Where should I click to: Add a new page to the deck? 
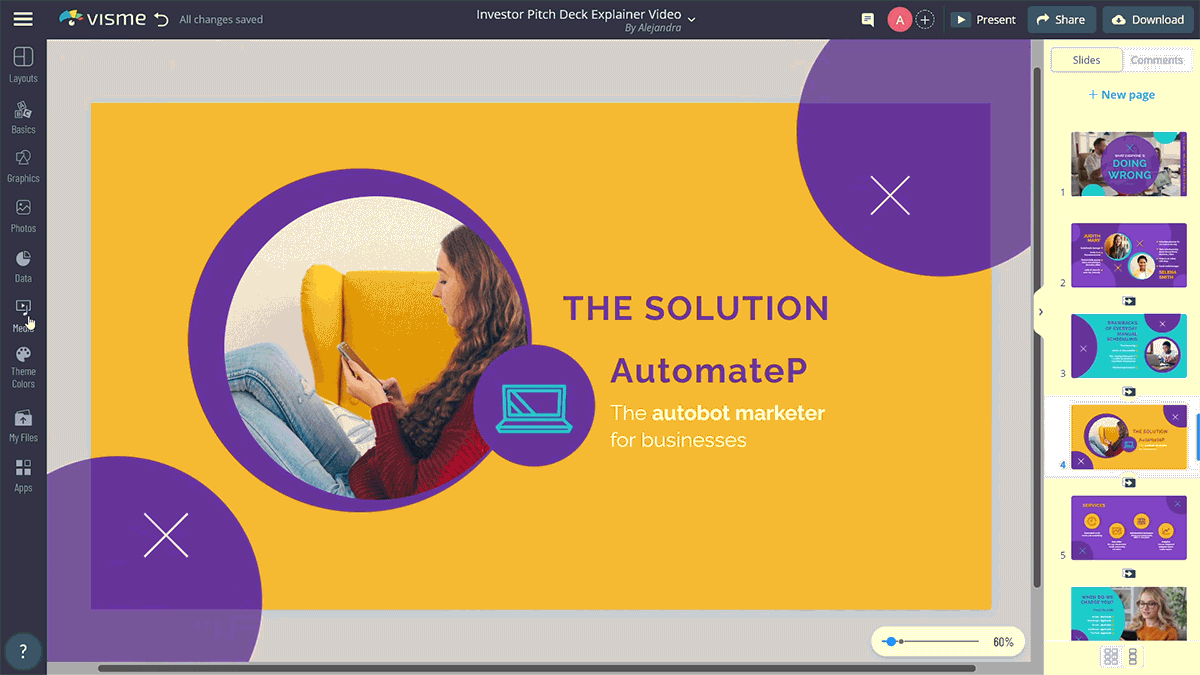tap(1121, 95)
